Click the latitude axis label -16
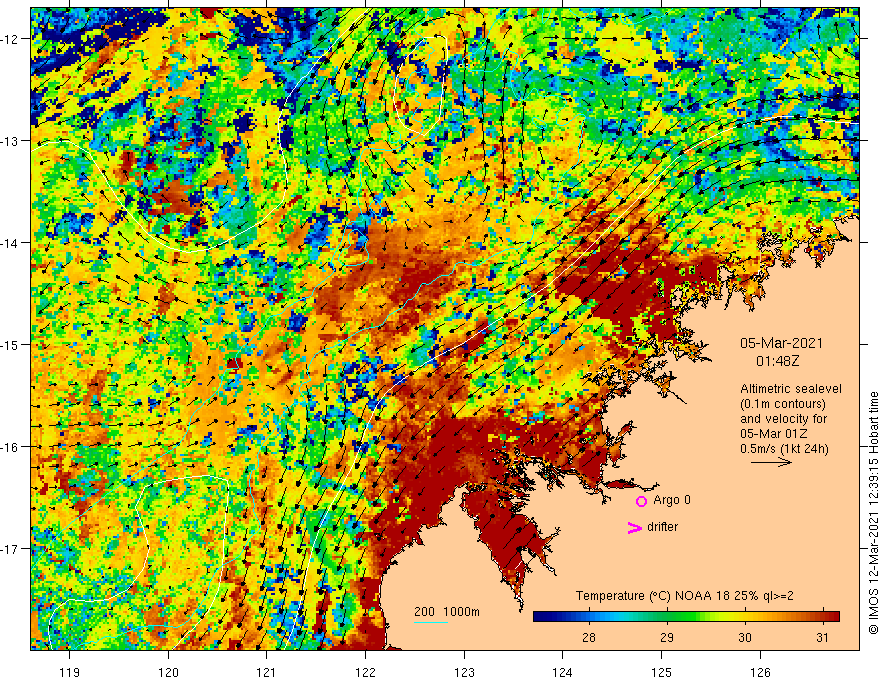The image size is (880, 680). point(10,447)
